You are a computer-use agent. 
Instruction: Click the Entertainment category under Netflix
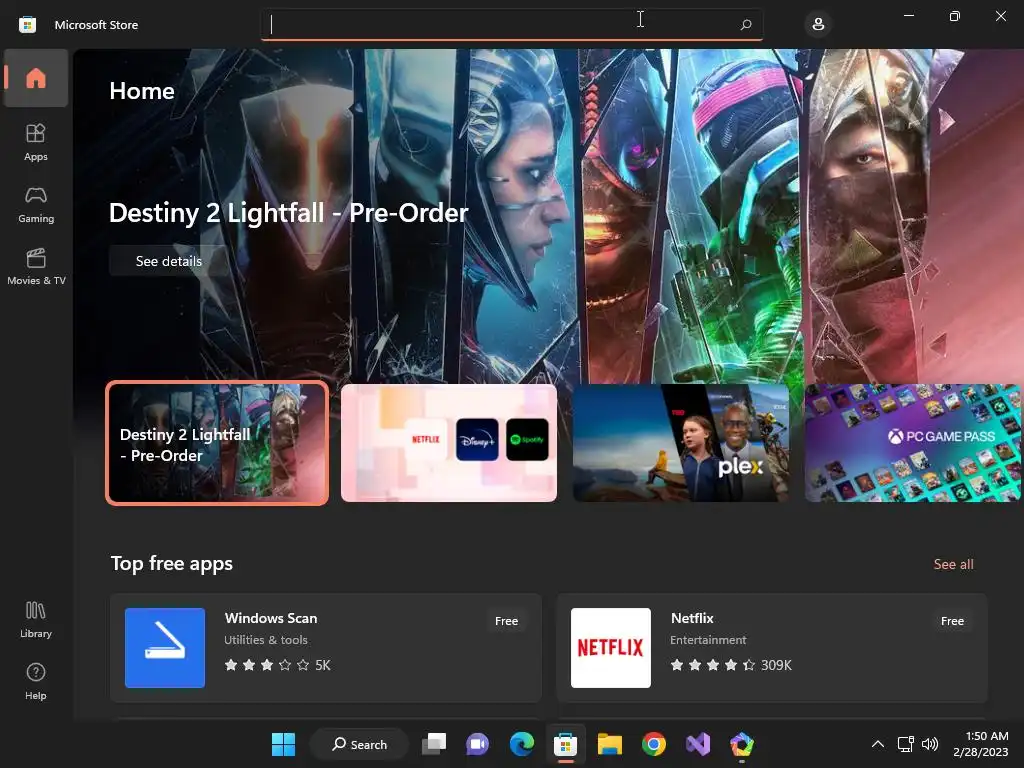tap(708, 640)
